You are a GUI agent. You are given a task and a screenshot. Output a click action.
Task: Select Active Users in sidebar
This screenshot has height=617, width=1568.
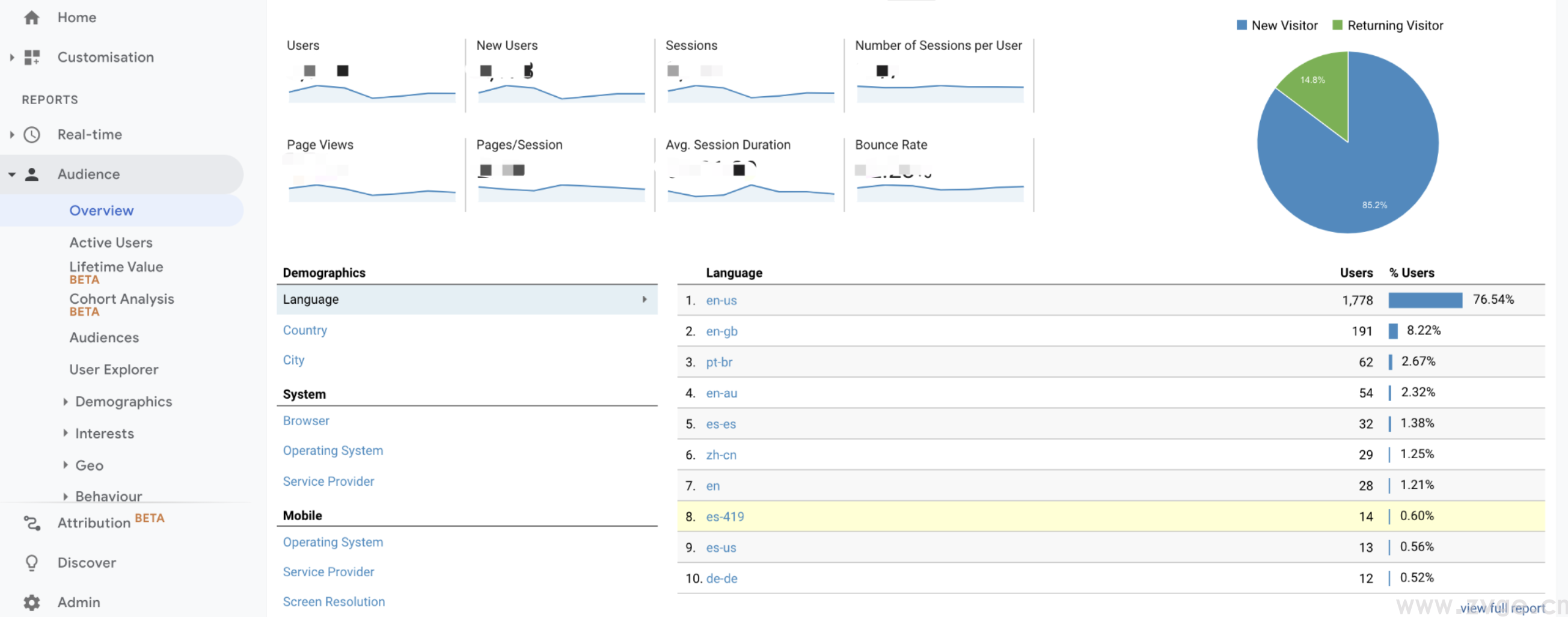point(111,242)
